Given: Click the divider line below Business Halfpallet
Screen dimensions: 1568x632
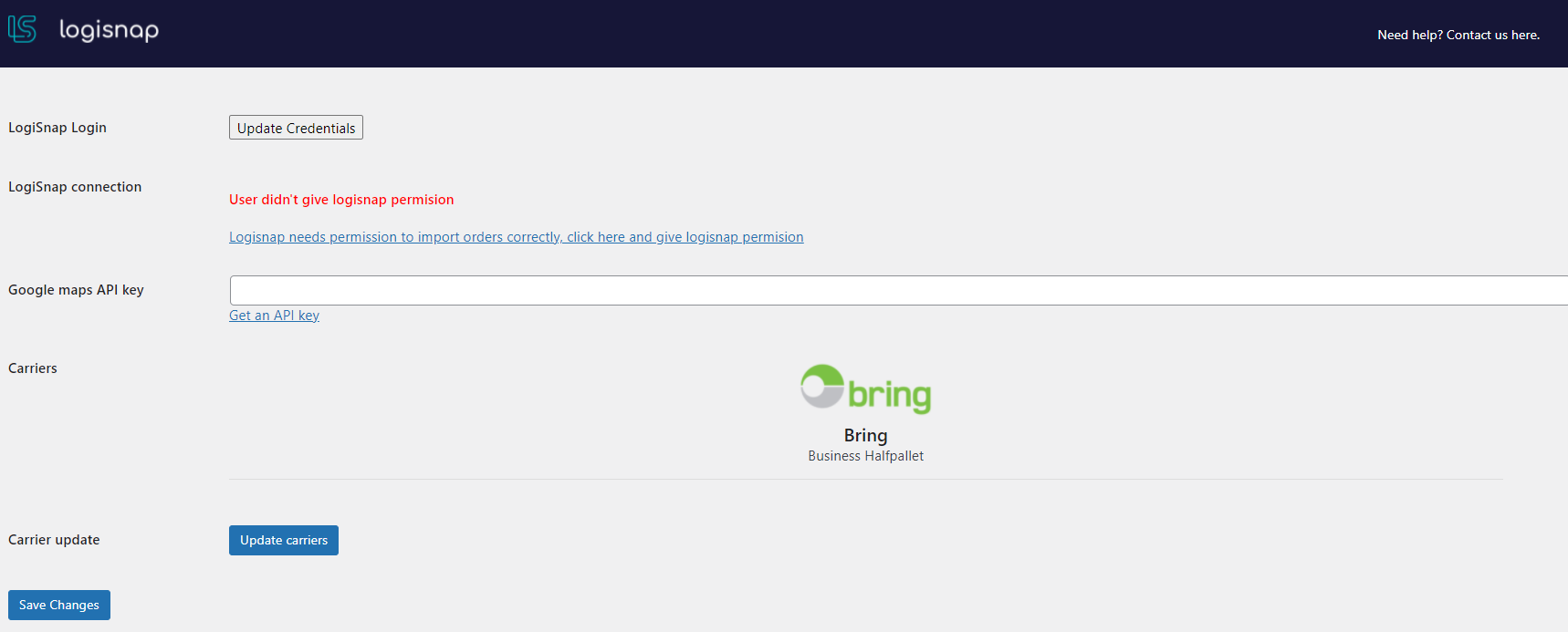Looking at the screenshot, I should 865,479.
